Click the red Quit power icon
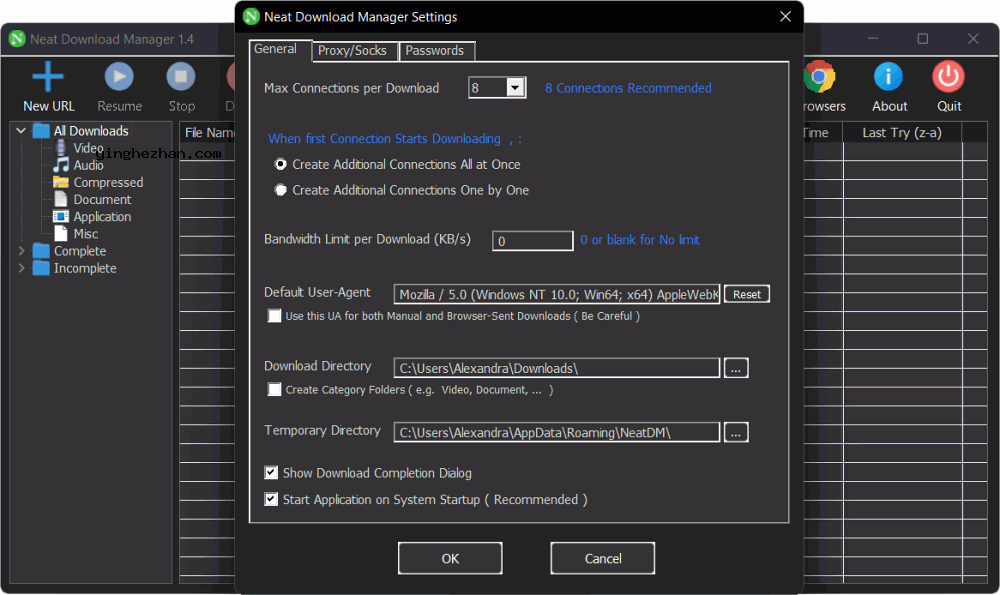This screenshot has width=1000, height=595. click(948, 77)
